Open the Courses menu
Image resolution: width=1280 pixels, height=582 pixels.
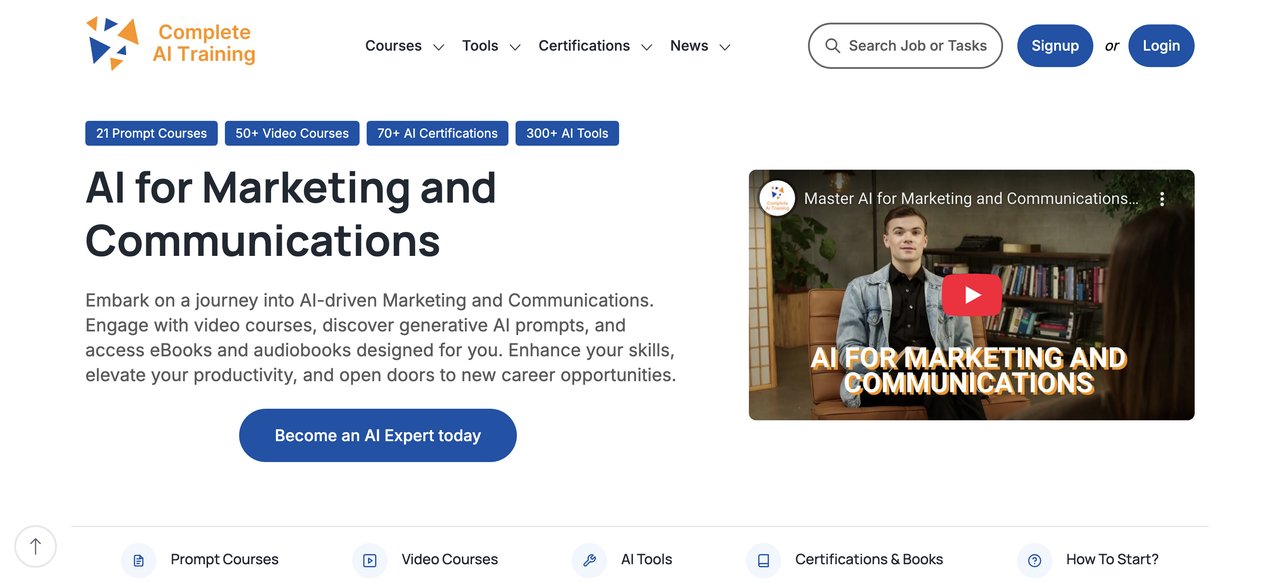[393, 46]
